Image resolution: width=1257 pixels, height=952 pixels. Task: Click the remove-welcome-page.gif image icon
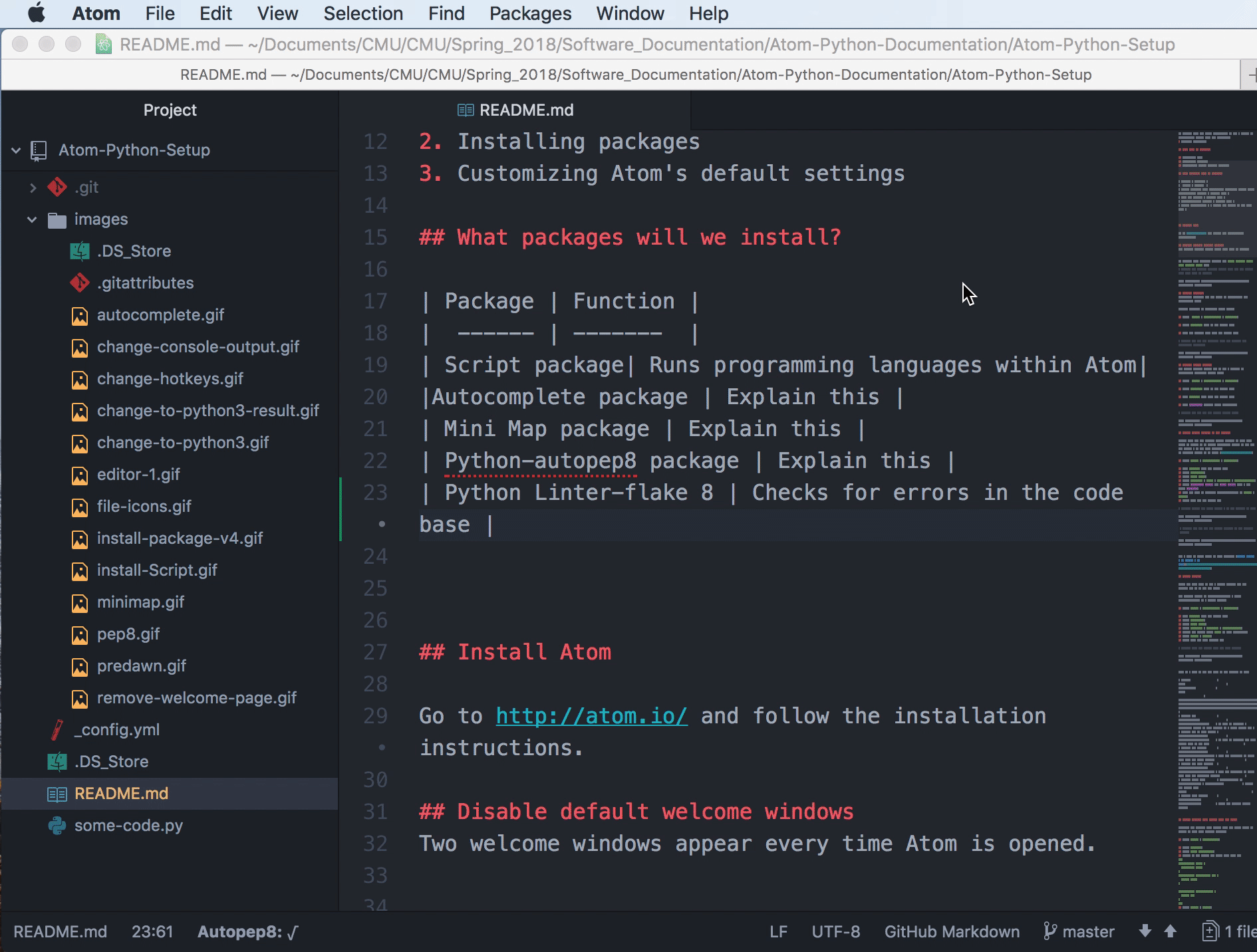click(80, 699)
